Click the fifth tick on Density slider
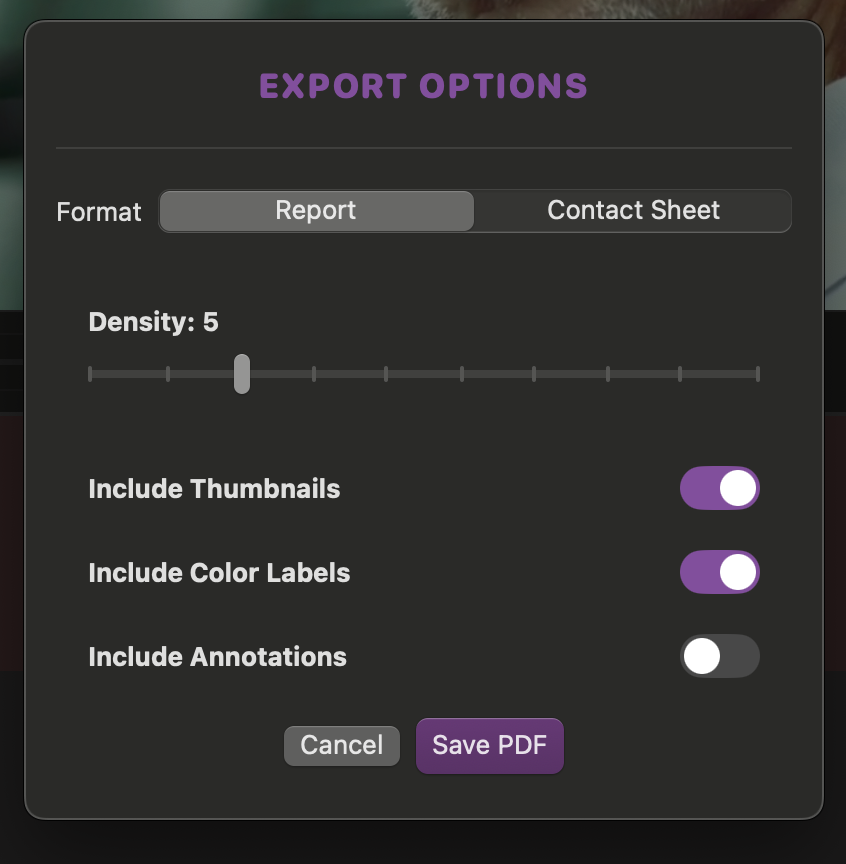The height and width of the screenshot is (864, 846). 386,374
